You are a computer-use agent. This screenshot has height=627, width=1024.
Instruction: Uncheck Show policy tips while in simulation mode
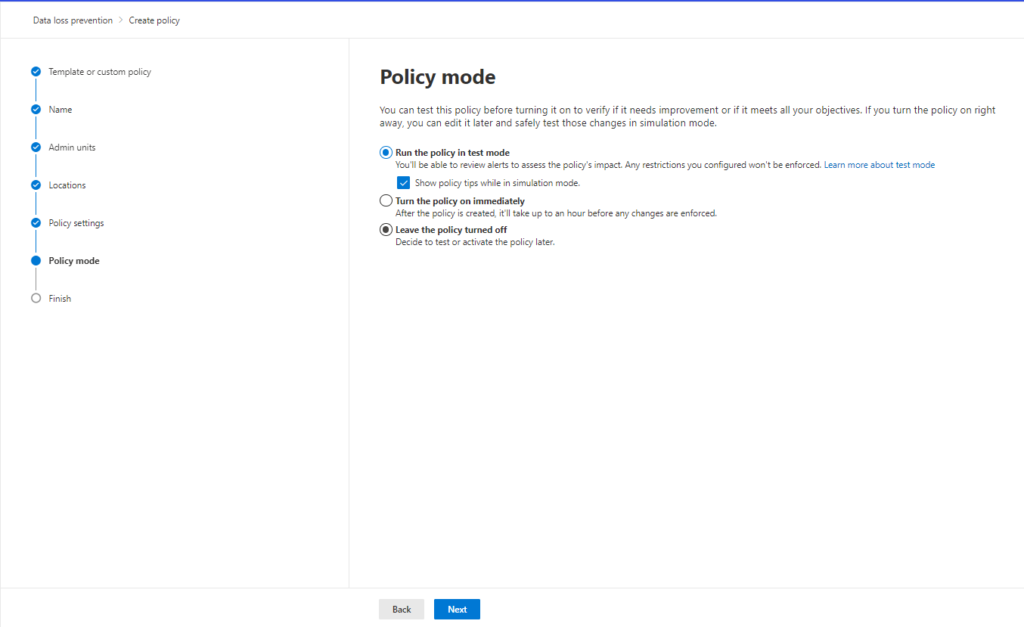[404, 183]
